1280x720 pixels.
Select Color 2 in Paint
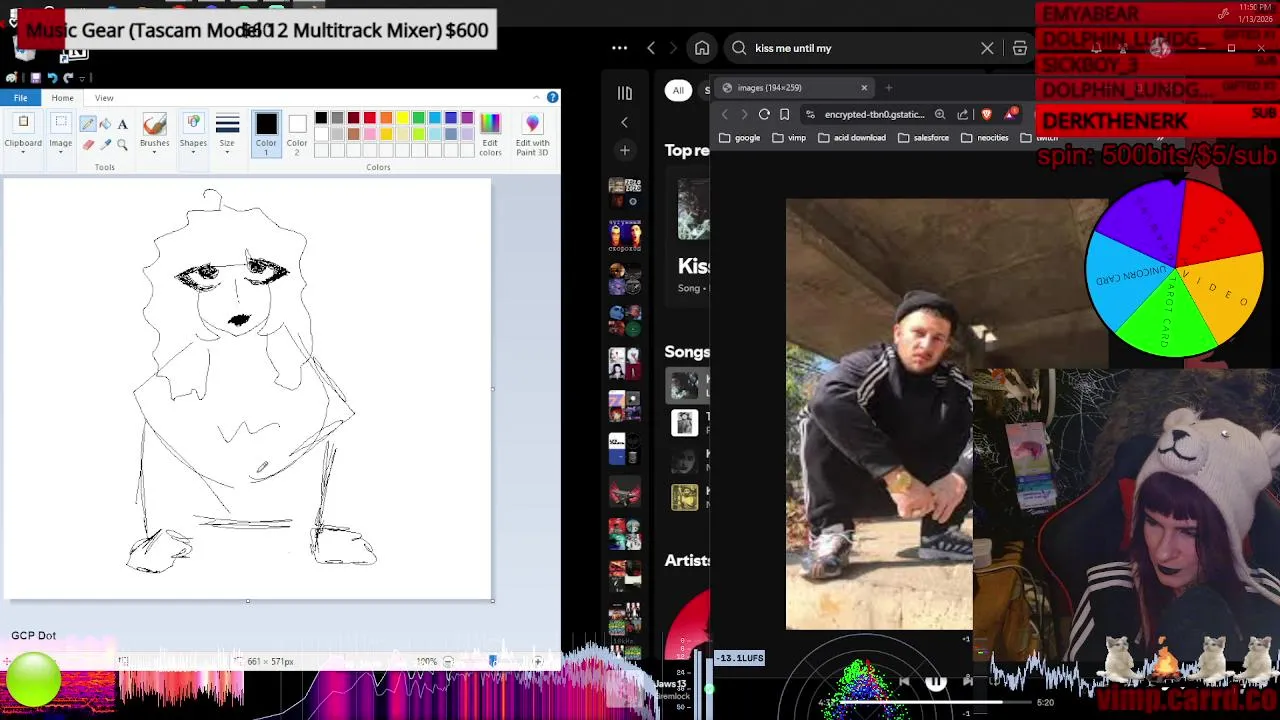click(x=297, y=133)
